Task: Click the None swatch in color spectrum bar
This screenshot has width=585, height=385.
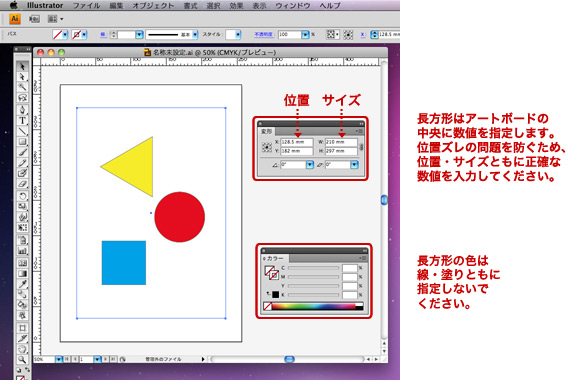Action: (x=268, y=306)
